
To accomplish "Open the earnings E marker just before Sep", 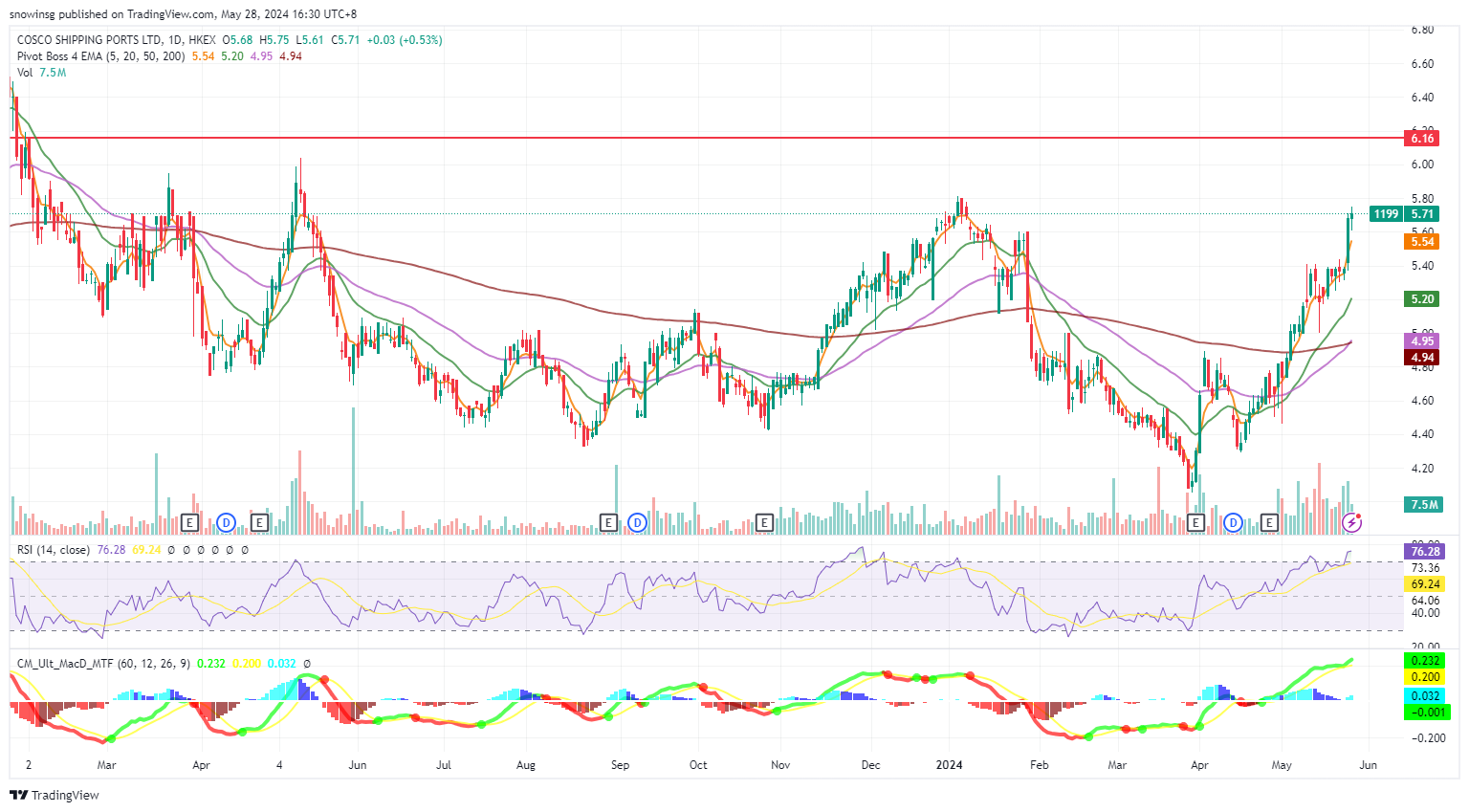I will click(x=608, y=522).
